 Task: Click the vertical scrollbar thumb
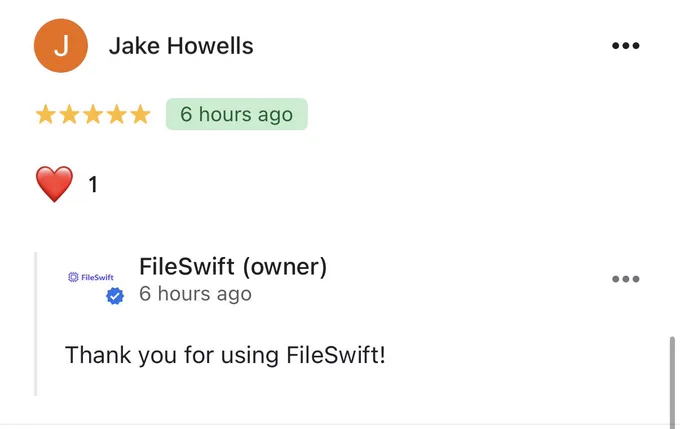(x=672, y=383)
